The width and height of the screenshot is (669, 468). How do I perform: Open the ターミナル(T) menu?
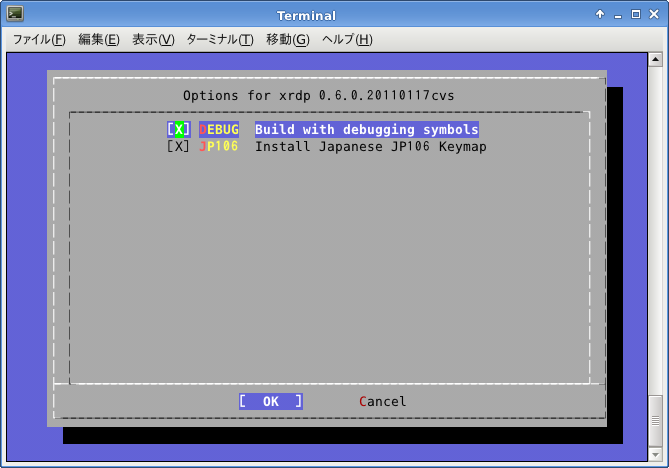click(x=220, y=40)
